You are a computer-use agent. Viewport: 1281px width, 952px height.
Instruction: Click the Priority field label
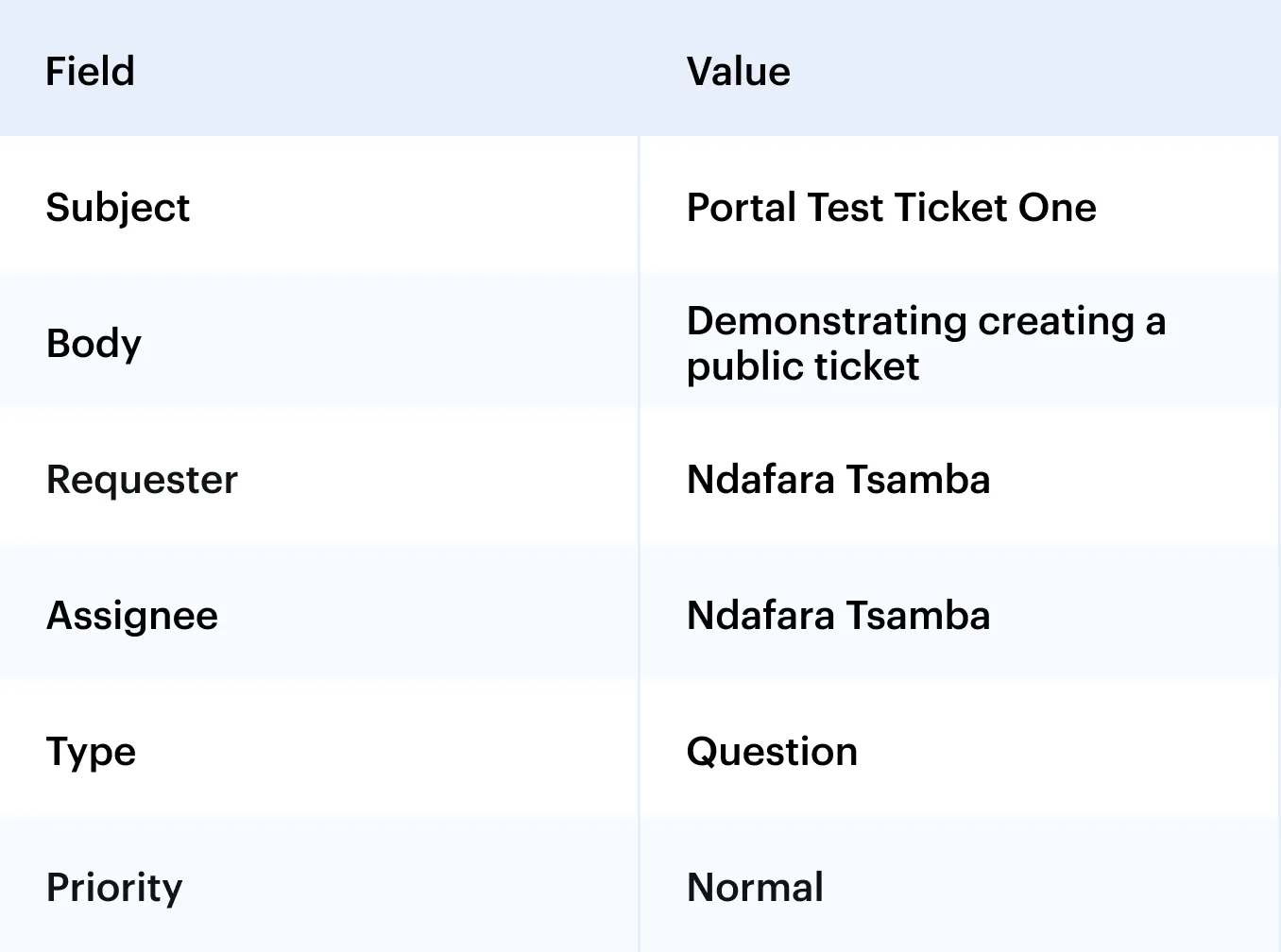114,889
